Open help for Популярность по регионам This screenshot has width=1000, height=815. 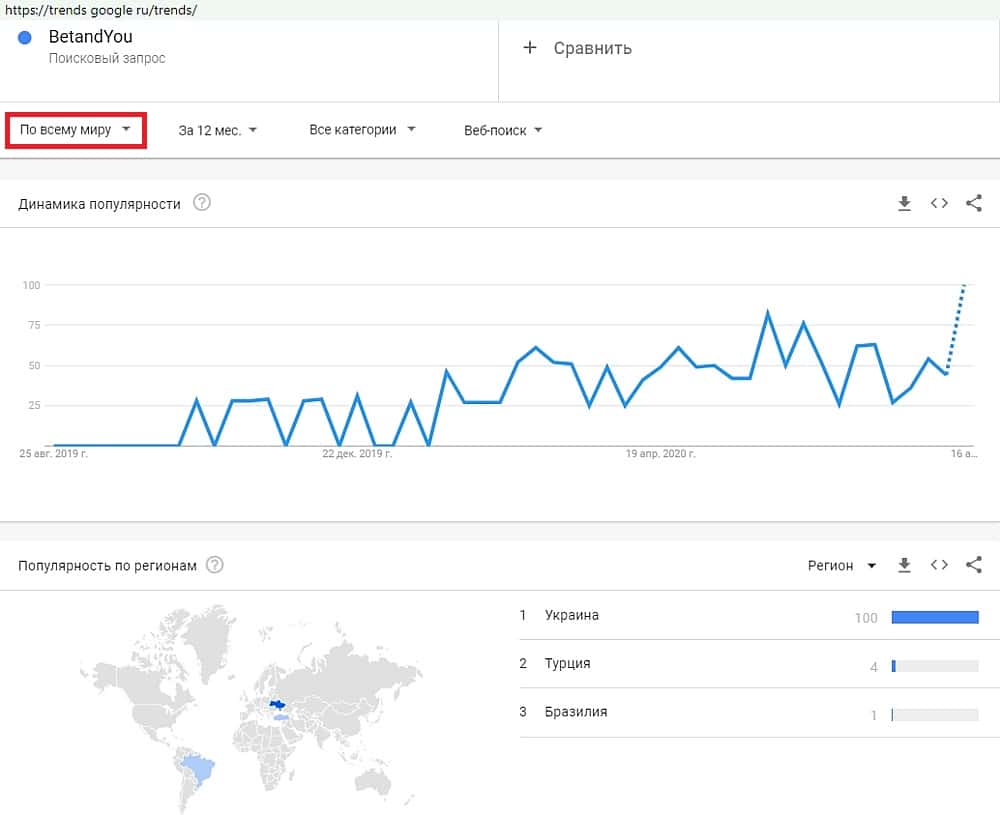[x=215, y=566]
